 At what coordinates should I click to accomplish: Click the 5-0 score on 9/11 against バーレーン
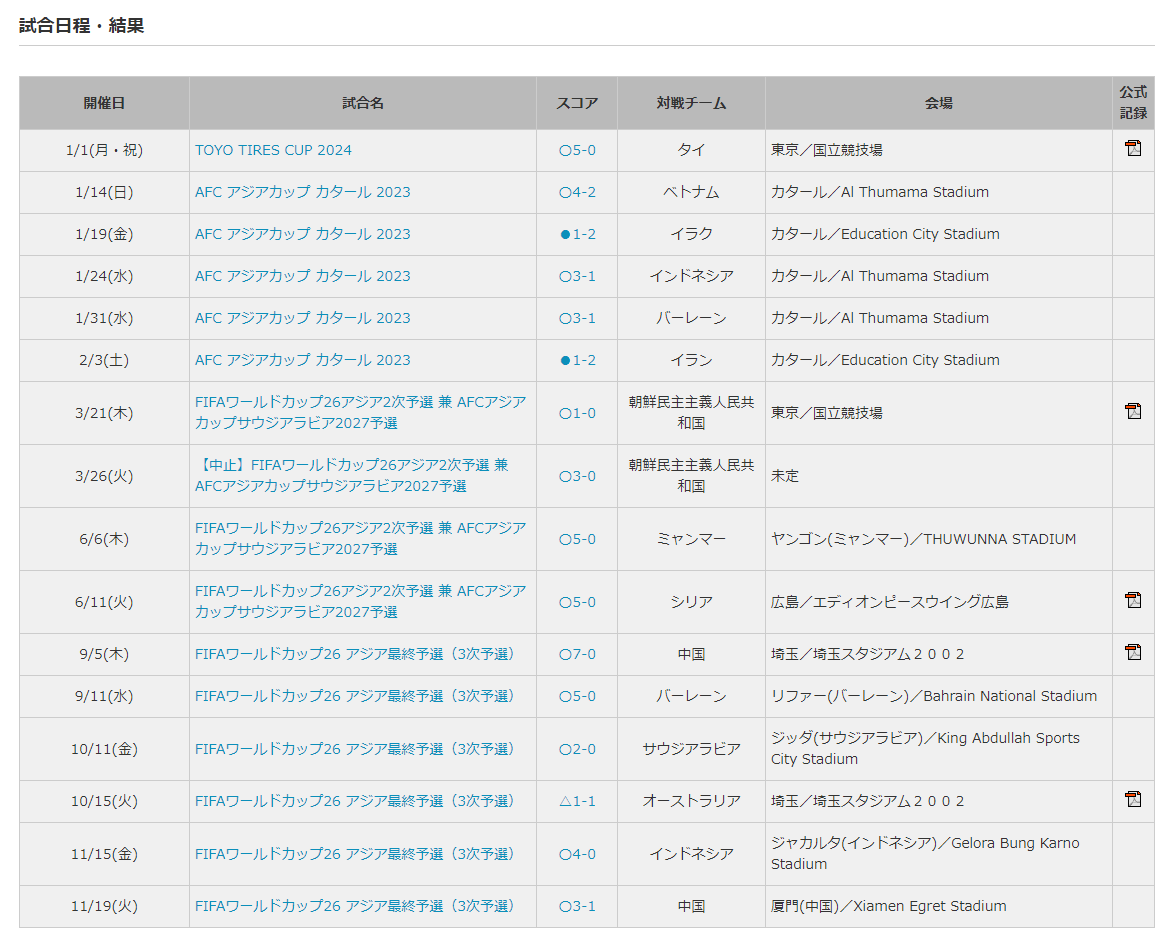pos(577,696)
